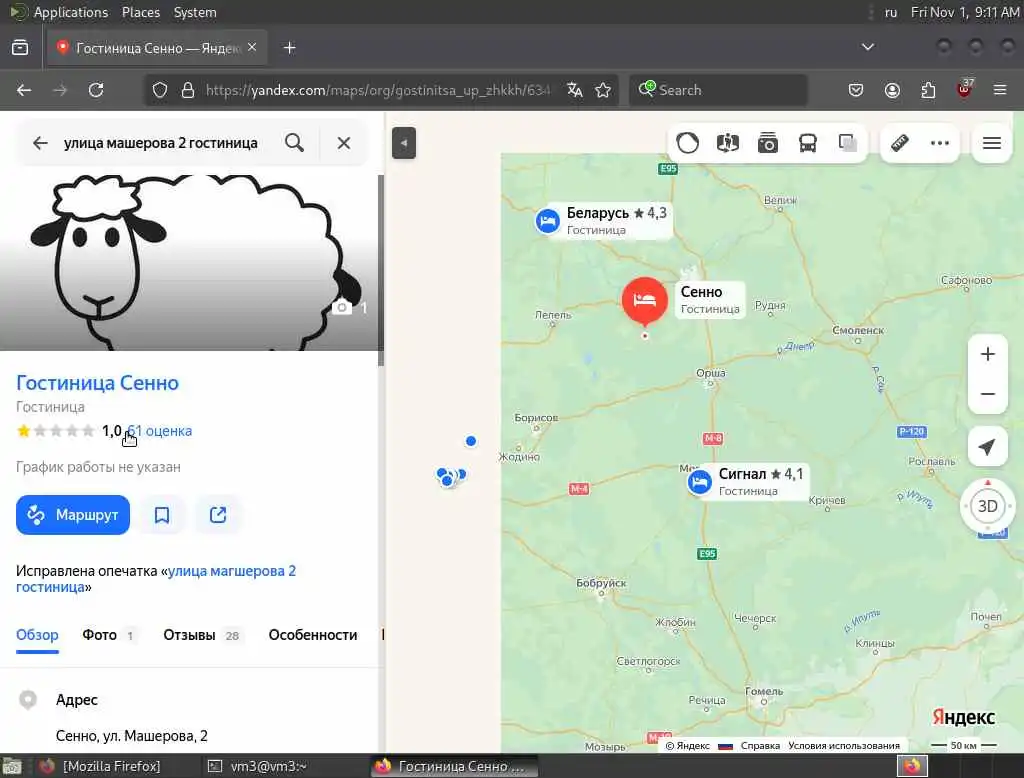
Task: Toggle 3D map tilt compass
Action: (987, 506)
